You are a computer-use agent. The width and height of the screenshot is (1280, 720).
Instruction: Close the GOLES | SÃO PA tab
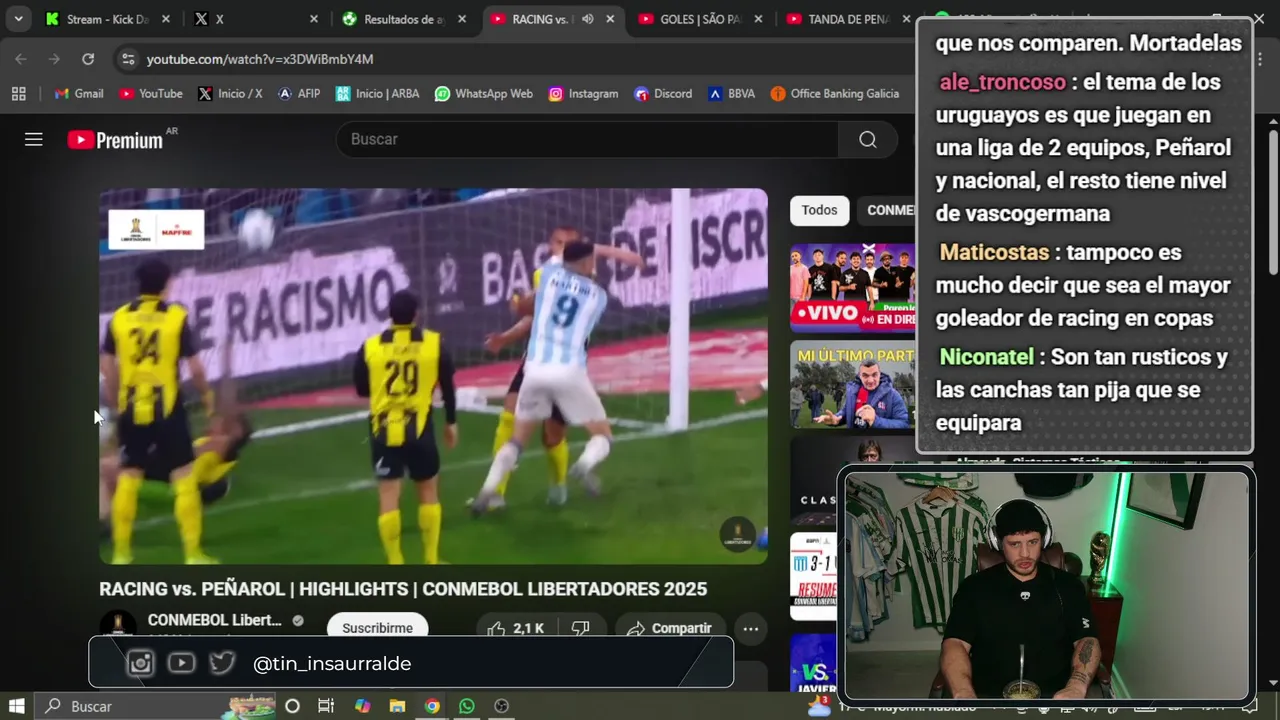tap(758, 19)
